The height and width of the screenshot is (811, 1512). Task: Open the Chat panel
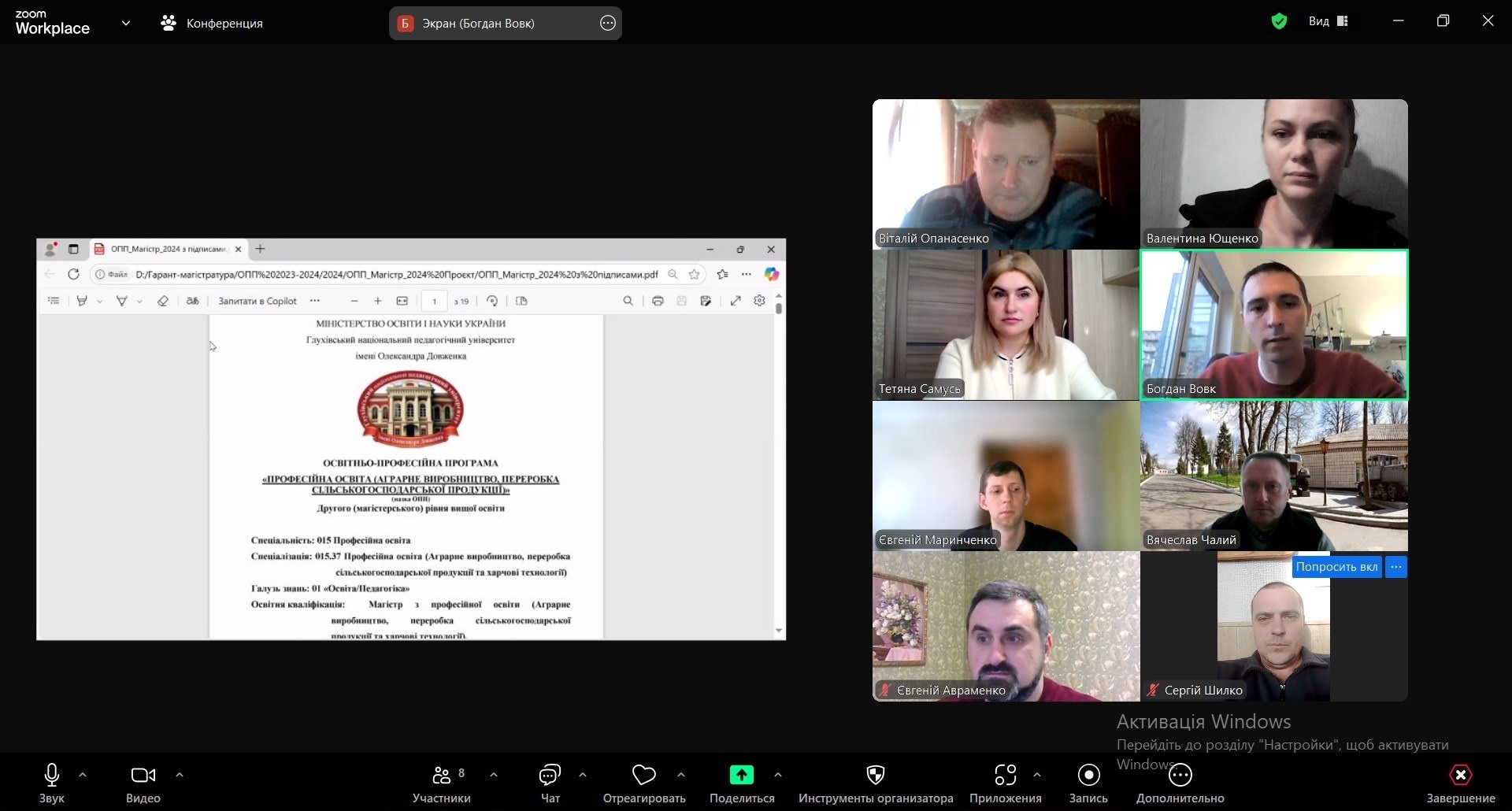[x=550, y=776]
